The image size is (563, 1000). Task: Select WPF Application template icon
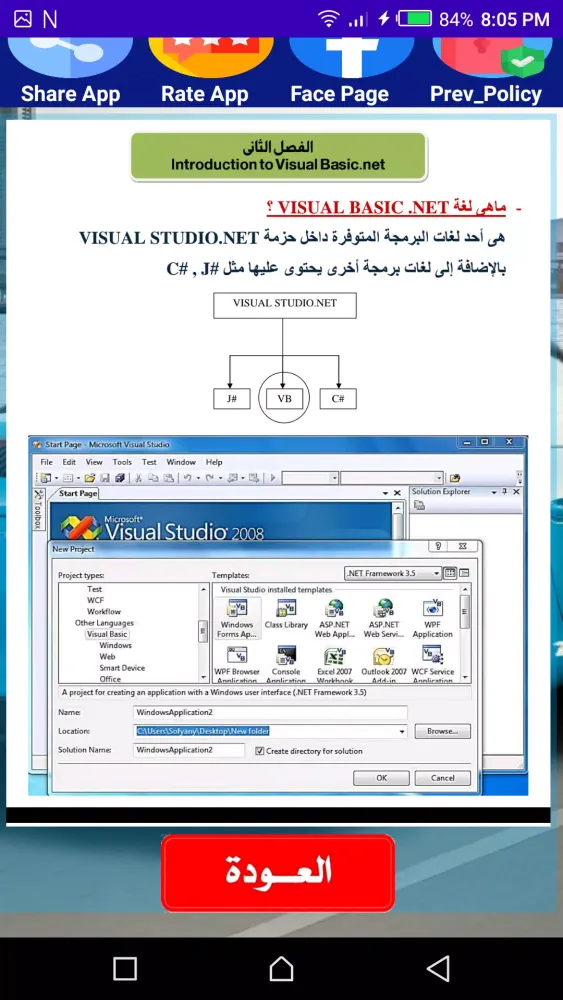[x=432, y=618]
